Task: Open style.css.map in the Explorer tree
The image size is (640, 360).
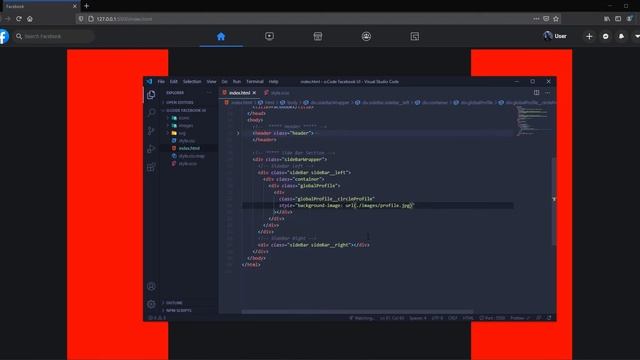Action: pos(191,156)
